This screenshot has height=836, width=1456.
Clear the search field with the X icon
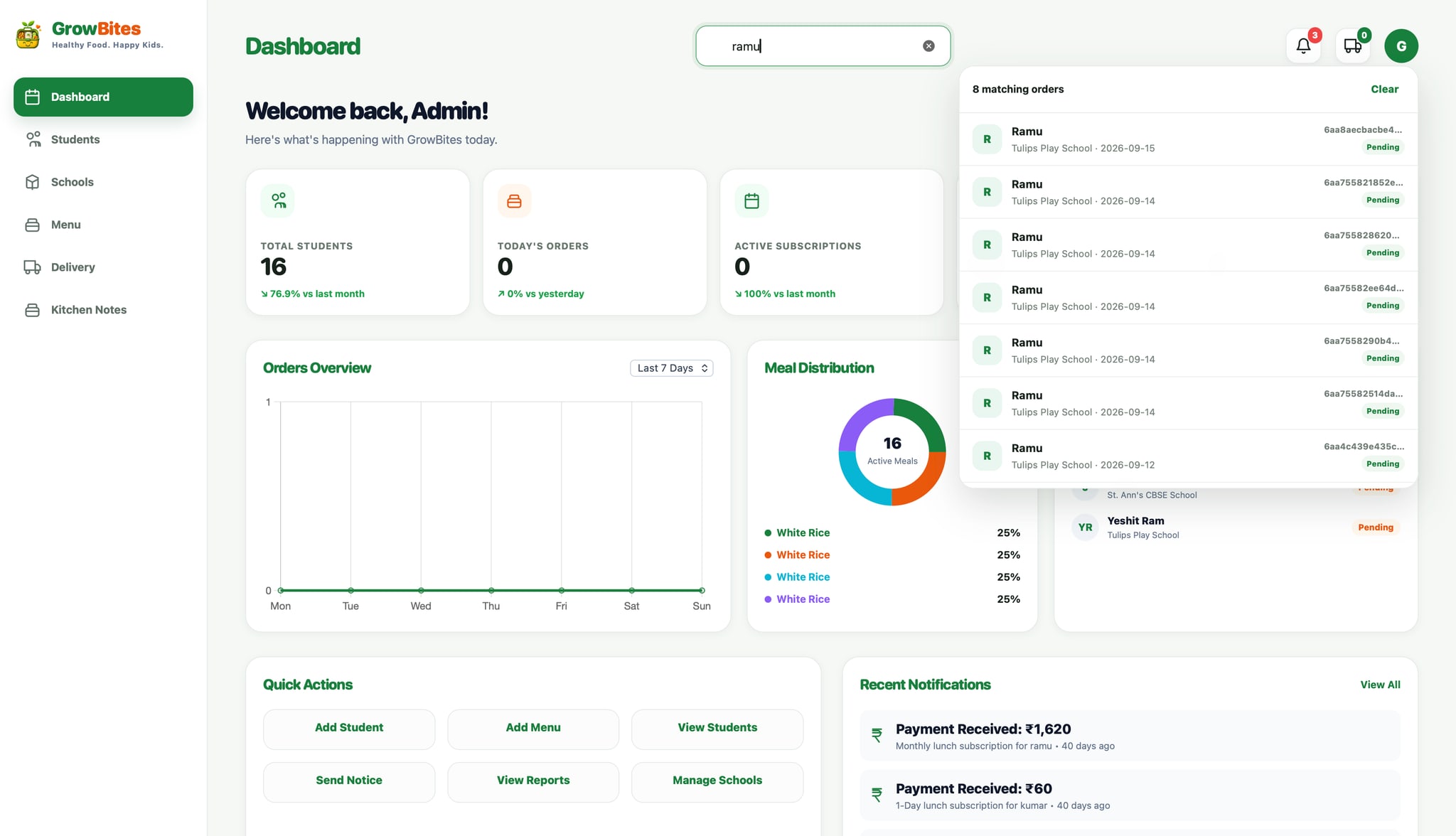(928, 46)
